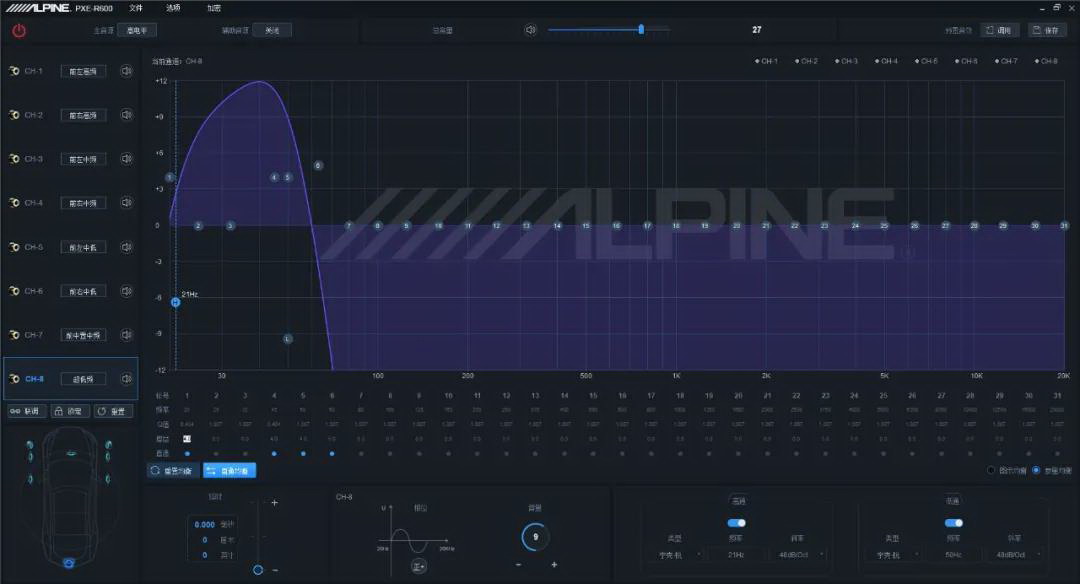Screen dimensions: 1080x584
Task: Open the first menu next to PXE-R600
Action: (136, 8)
